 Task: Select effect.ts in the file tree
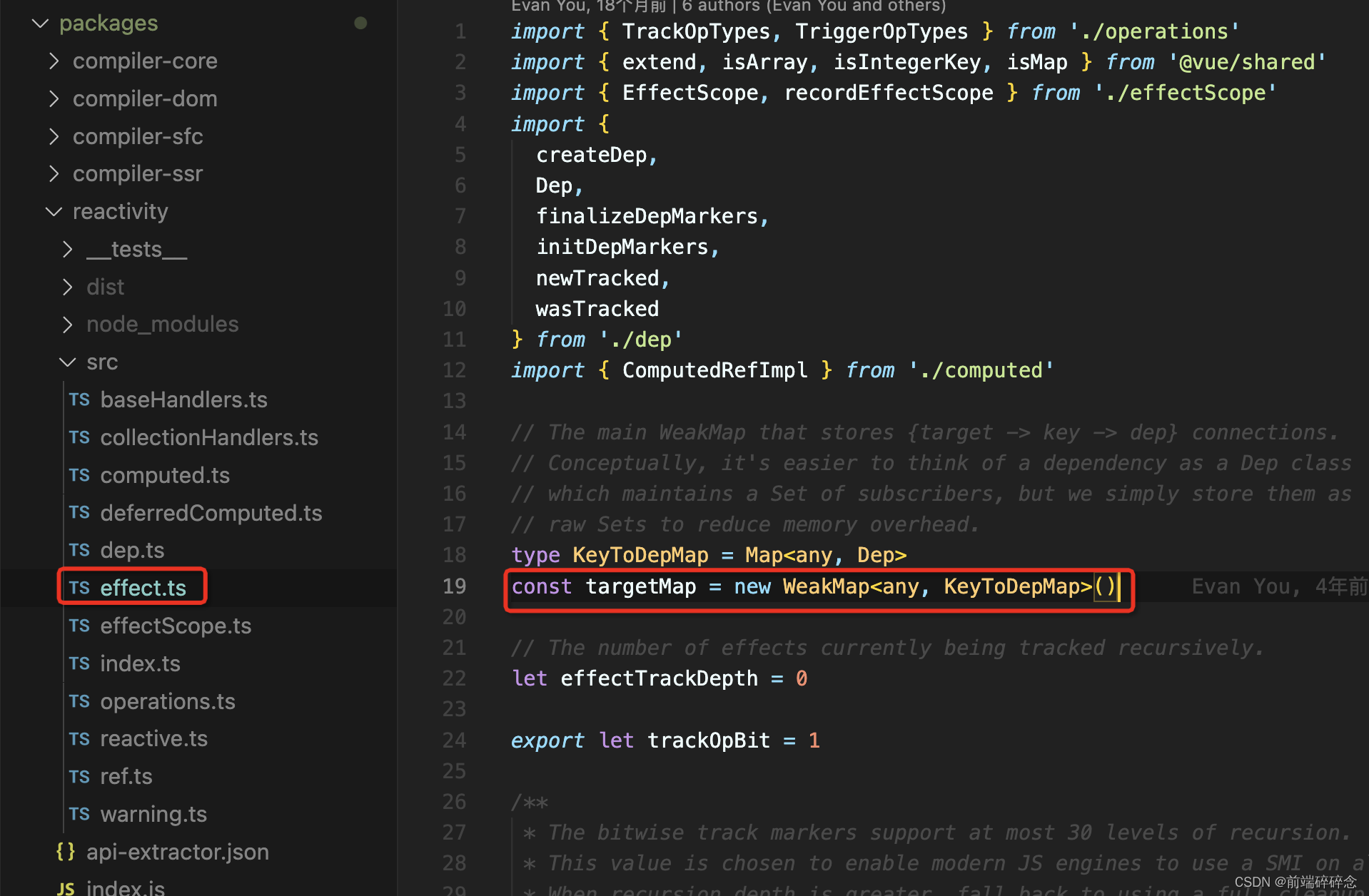pos(143,589)
